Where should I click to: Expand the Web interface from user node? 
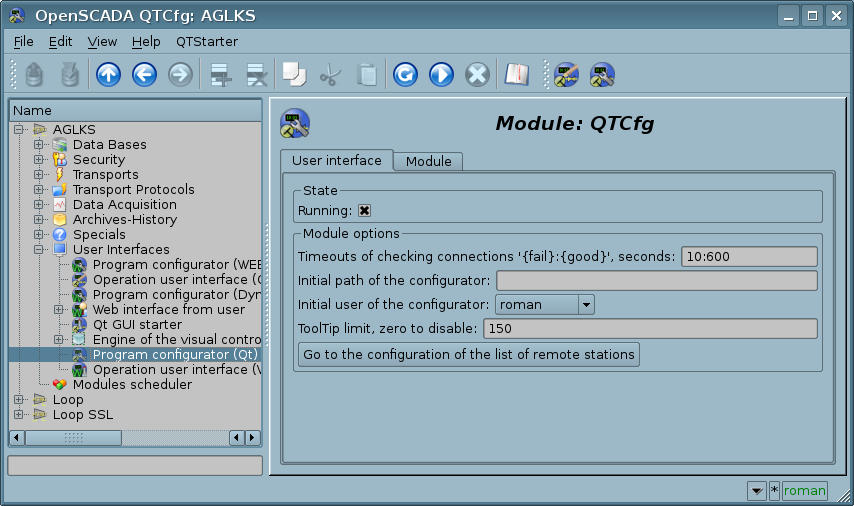[58, 309]
